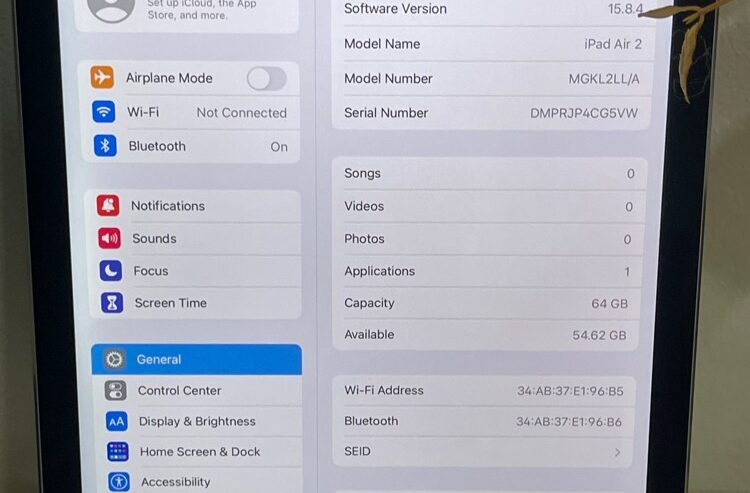Image resolution: width=750 pixels, height=493 pixels.
Task: Tap the Wi-Fi Not Connected status
Action: pos(242,113)
